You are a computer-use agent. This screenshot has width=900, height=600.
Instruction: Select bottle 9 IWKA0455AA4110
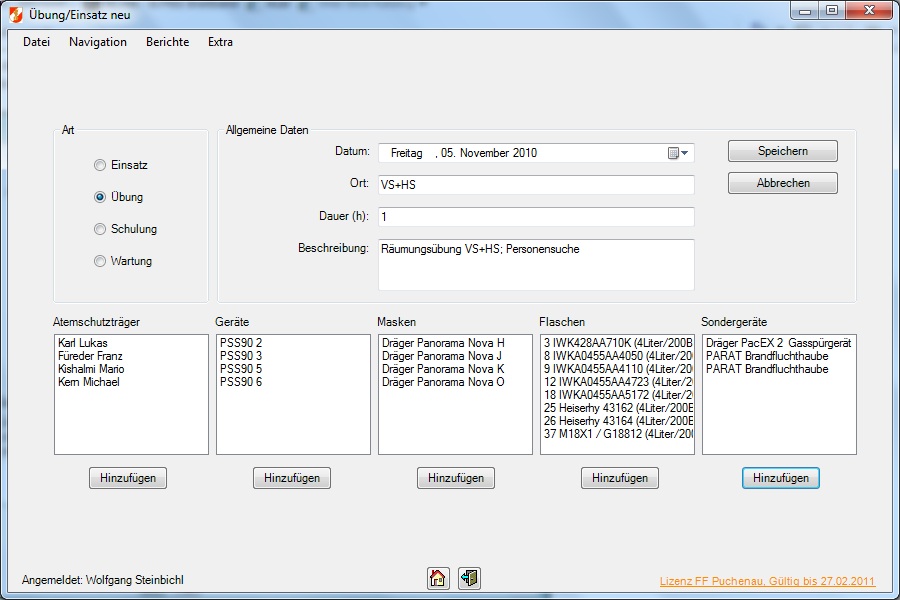[618, 369]
